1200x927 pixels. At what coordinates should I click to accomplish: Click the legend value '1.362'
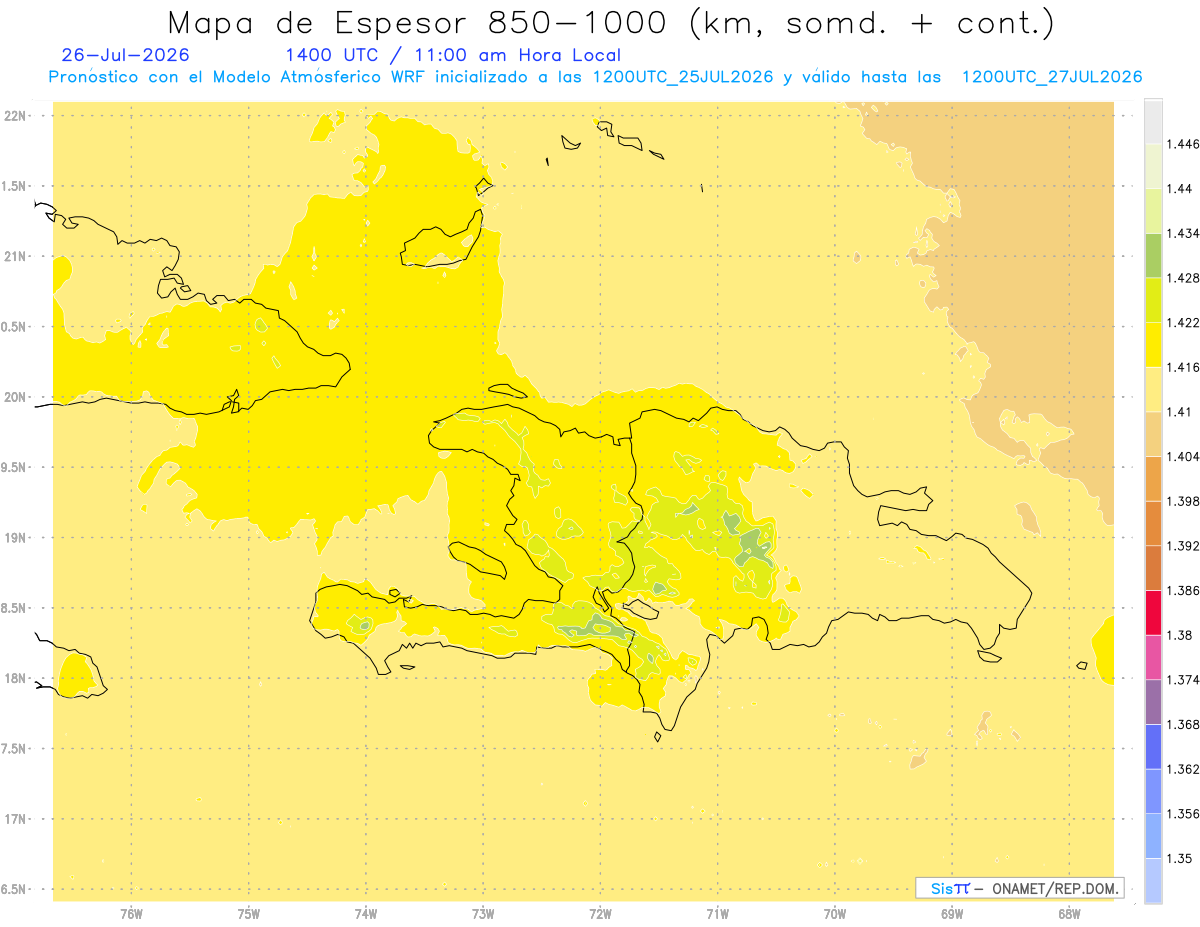(1184, 769)
